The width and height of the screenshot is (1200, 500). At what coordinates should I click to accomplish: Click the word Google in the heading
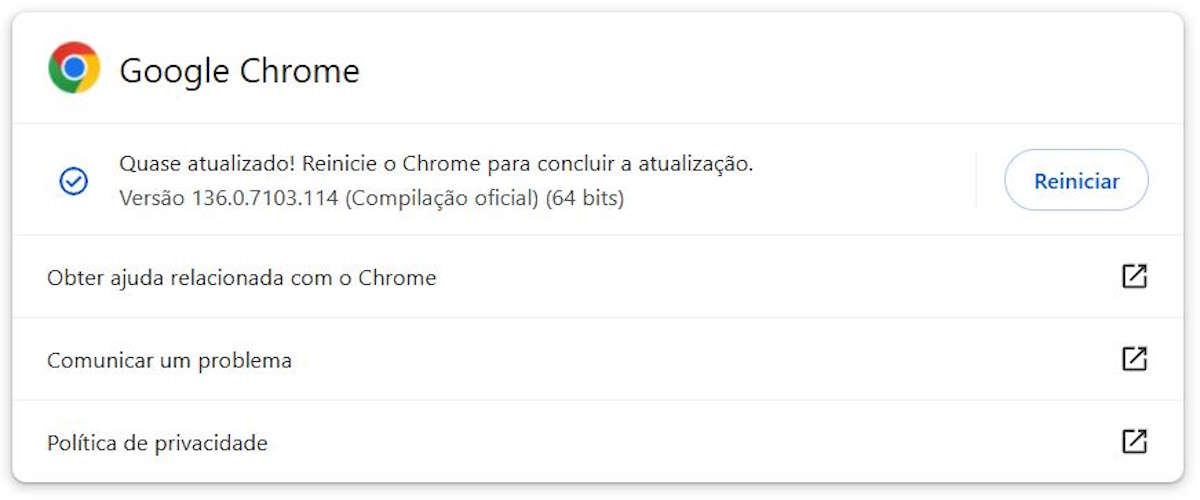click(175, 71)
